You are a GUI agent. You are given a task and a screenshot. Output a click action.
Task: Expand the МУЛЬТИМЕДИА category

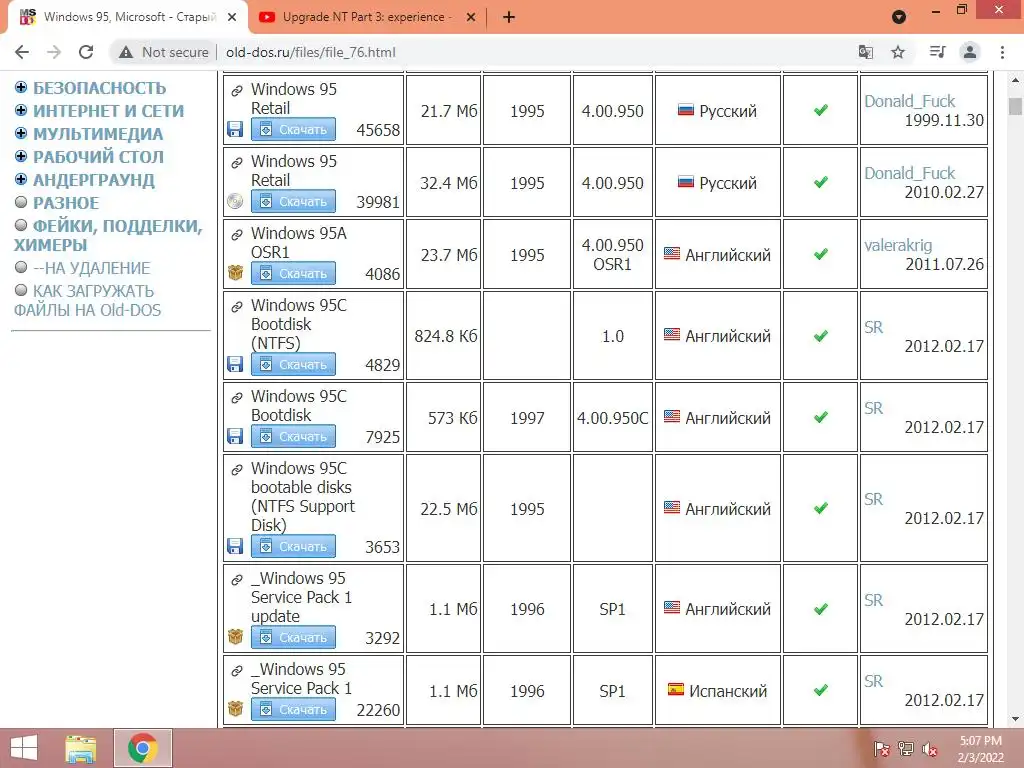point(21,133)
